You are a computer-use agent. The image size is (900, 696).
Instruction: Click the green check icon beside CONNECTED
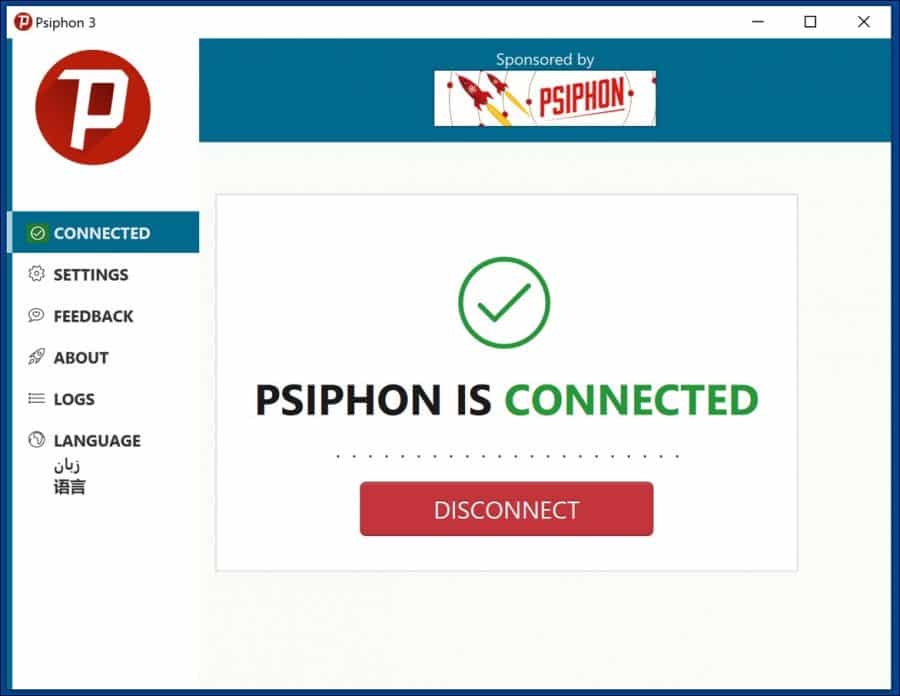37,233
